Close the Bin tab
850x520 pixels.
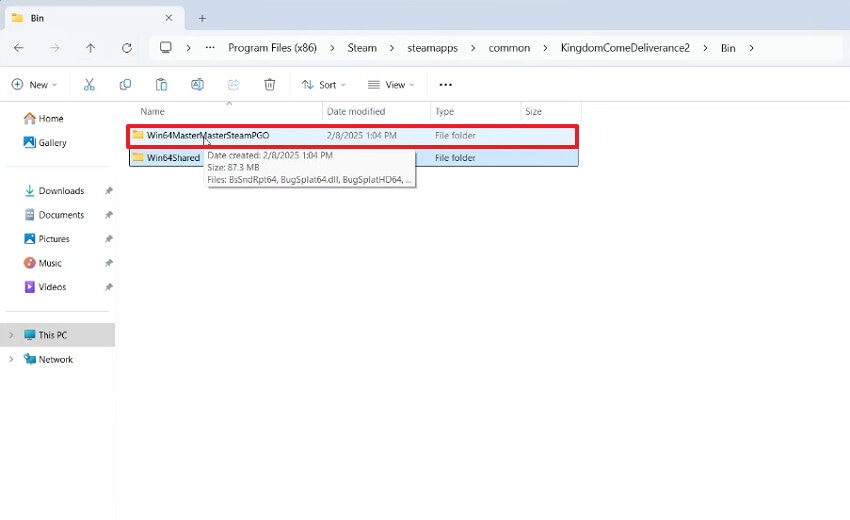(x=169, y=18)
